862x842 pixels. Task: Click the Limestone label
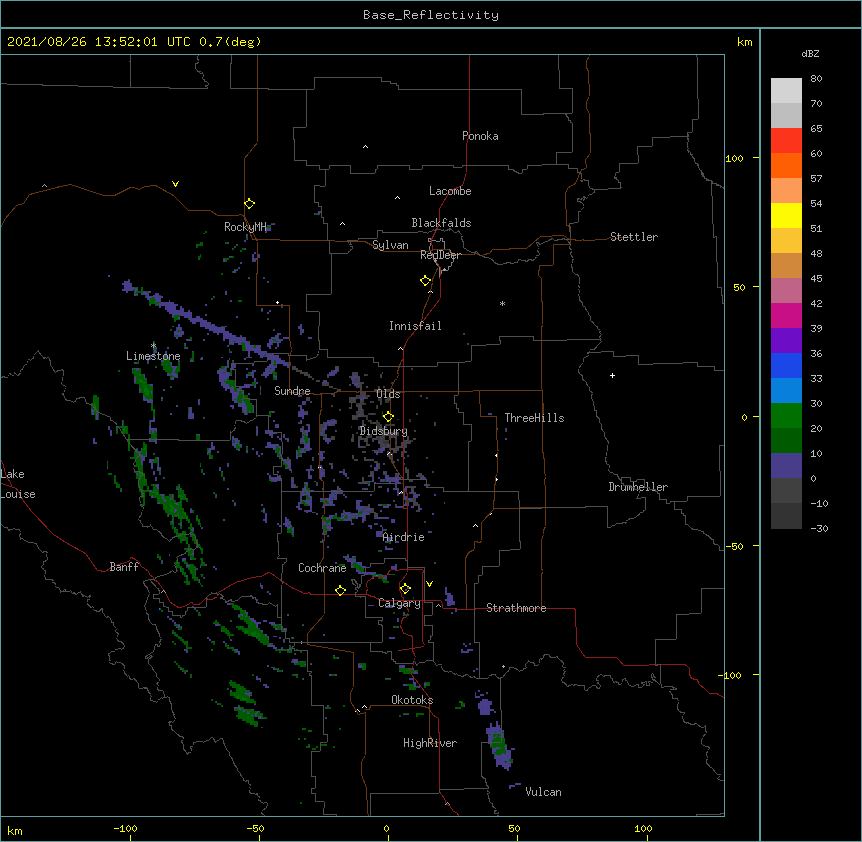point(153,356)
